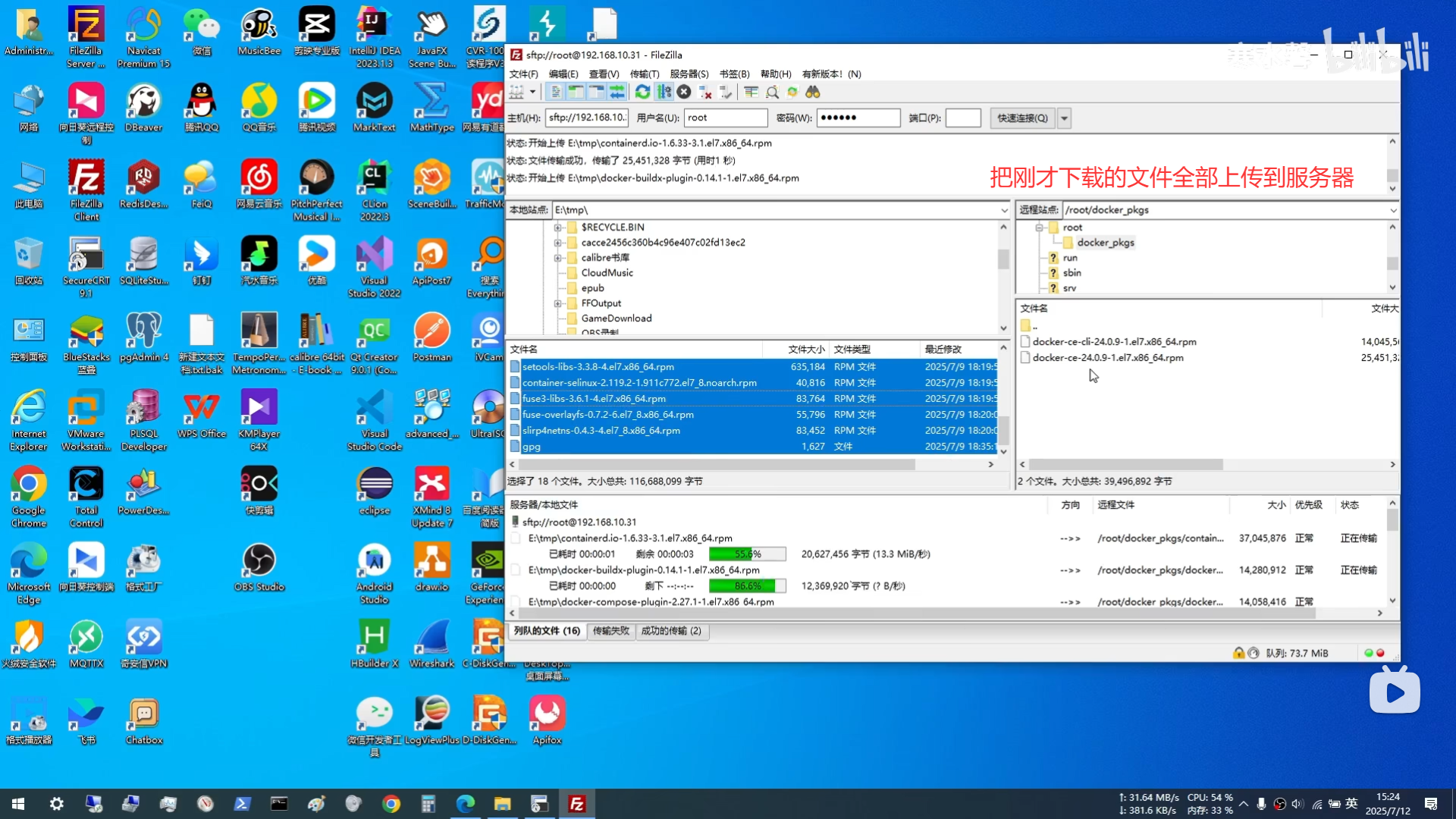This screenshot has height=819, width=1456.
Task: Toggle the message log display
Action: click(556, 92)
